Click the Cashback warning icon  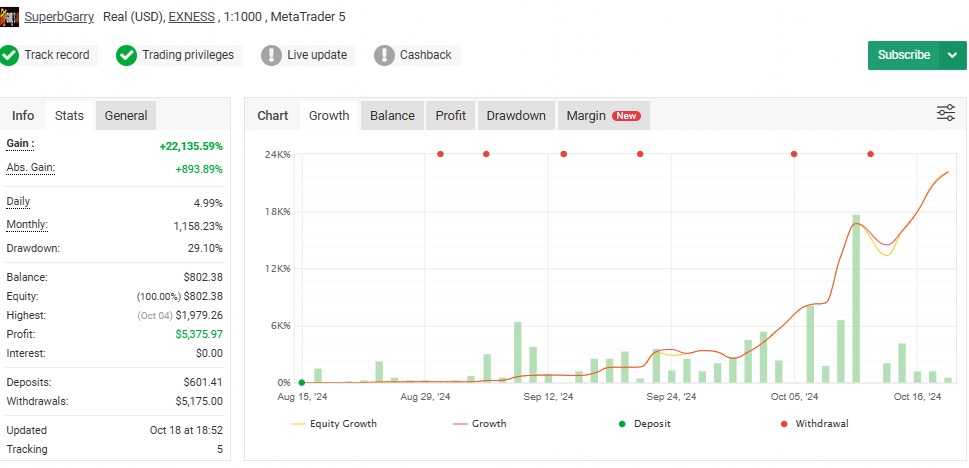384,55
